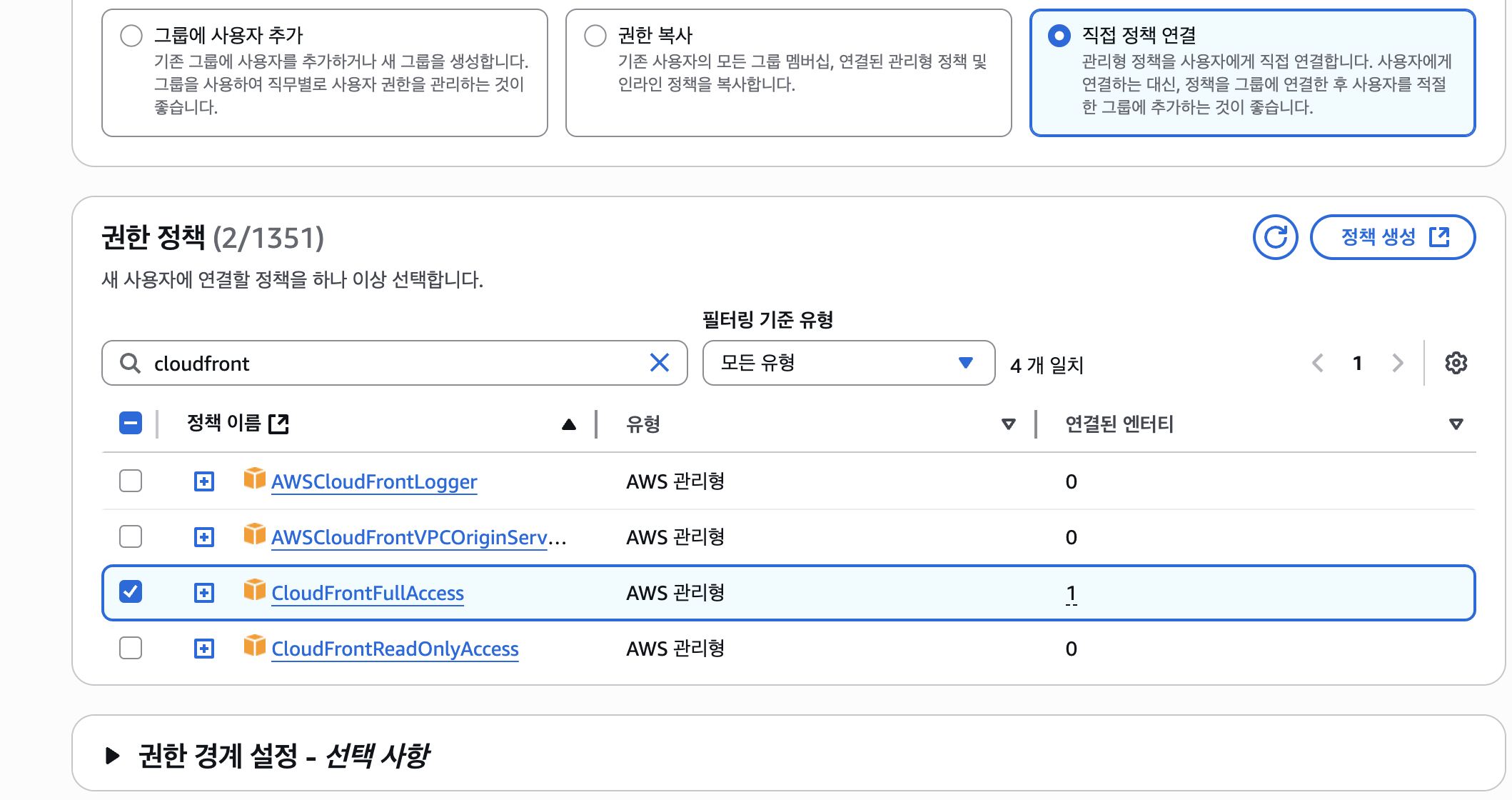
Task: Check AWSCloudFrontLogger policy checkbox
Action: [131, 481]
